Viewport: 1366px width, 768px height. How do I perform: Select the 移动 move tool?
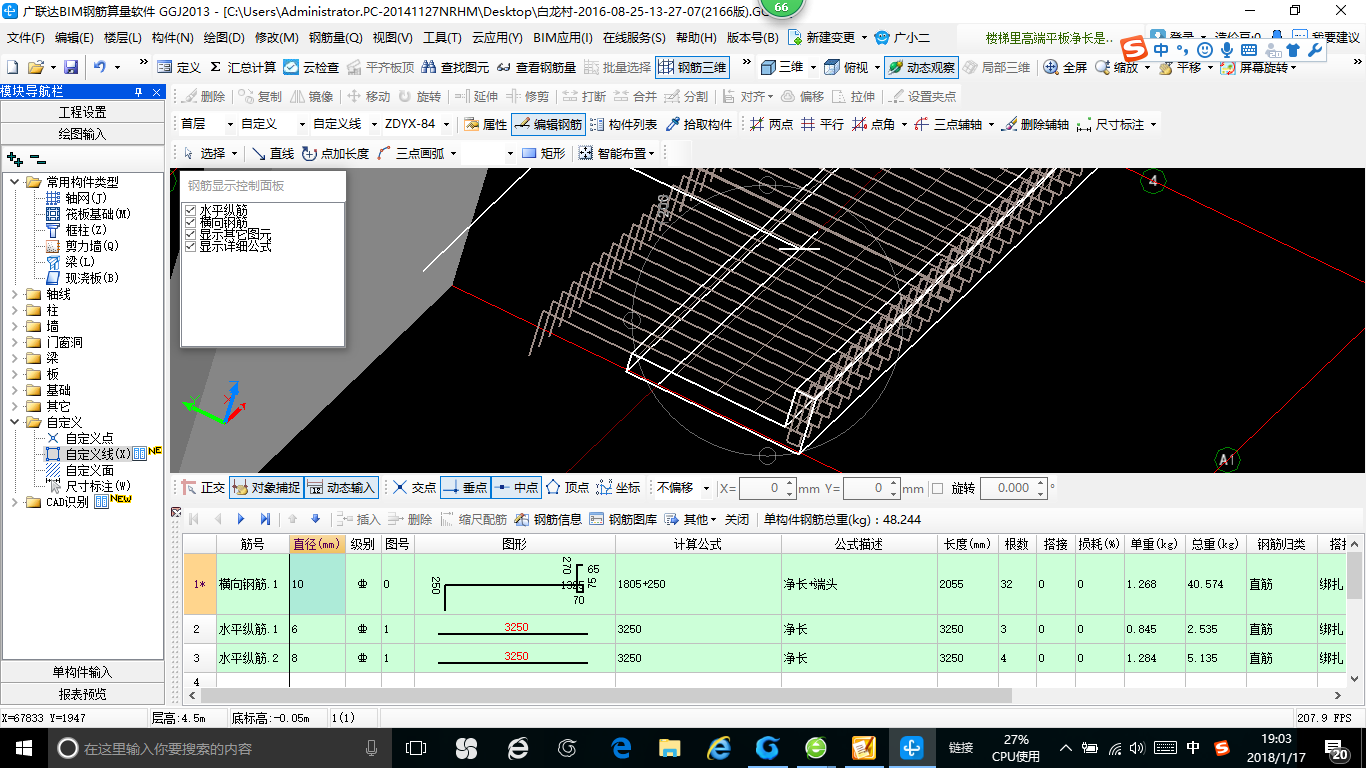[368, 96]
